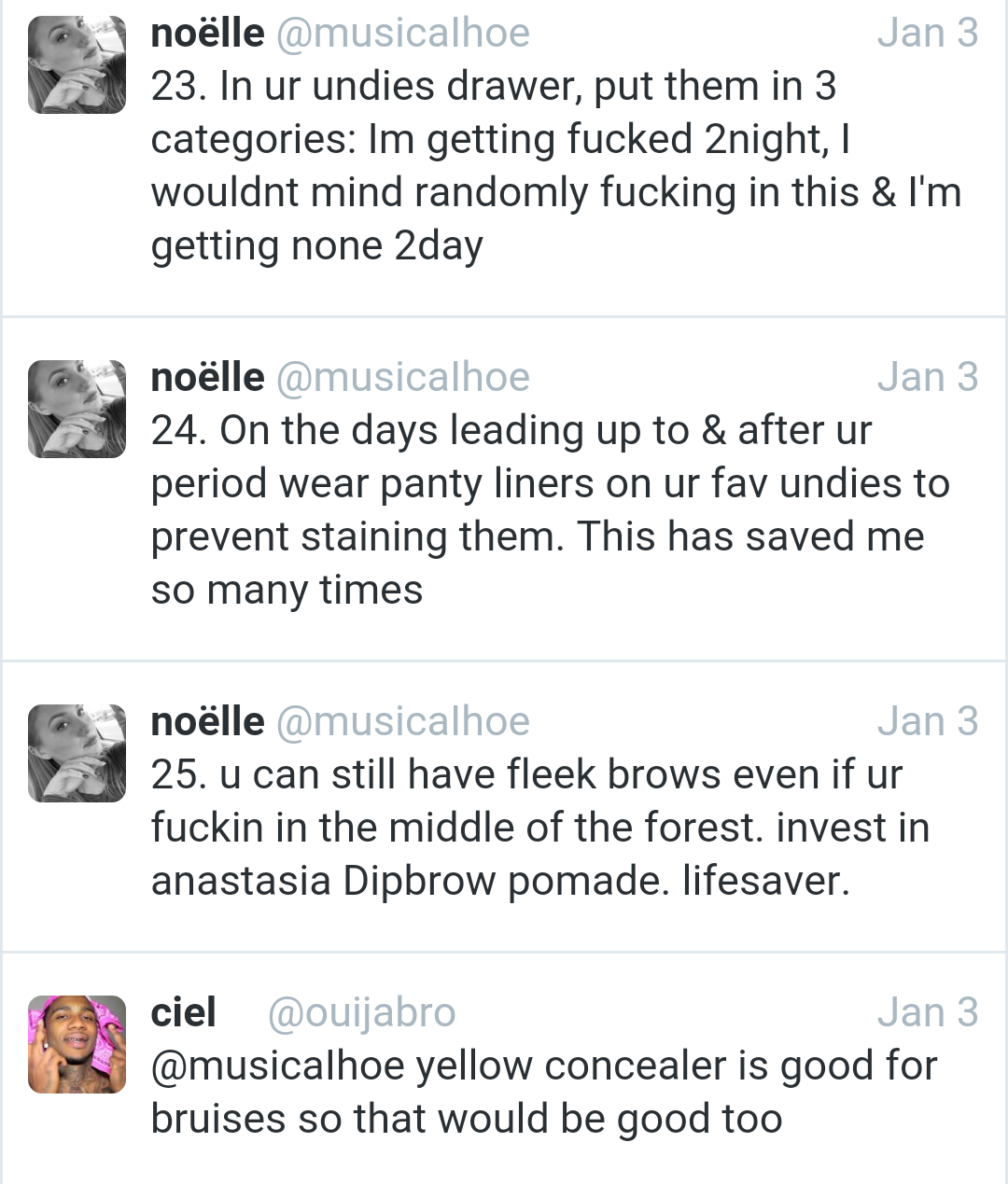Tap the @musicalhoe mention in ciel's reply
1008x1184 pixels.
(278, 1066)
